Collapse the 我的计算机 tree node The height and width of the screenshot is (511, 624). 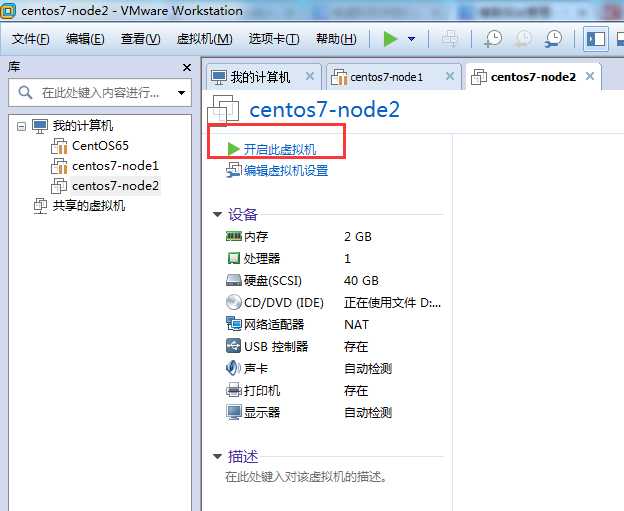pyautogui.click(x=21, y=127)
